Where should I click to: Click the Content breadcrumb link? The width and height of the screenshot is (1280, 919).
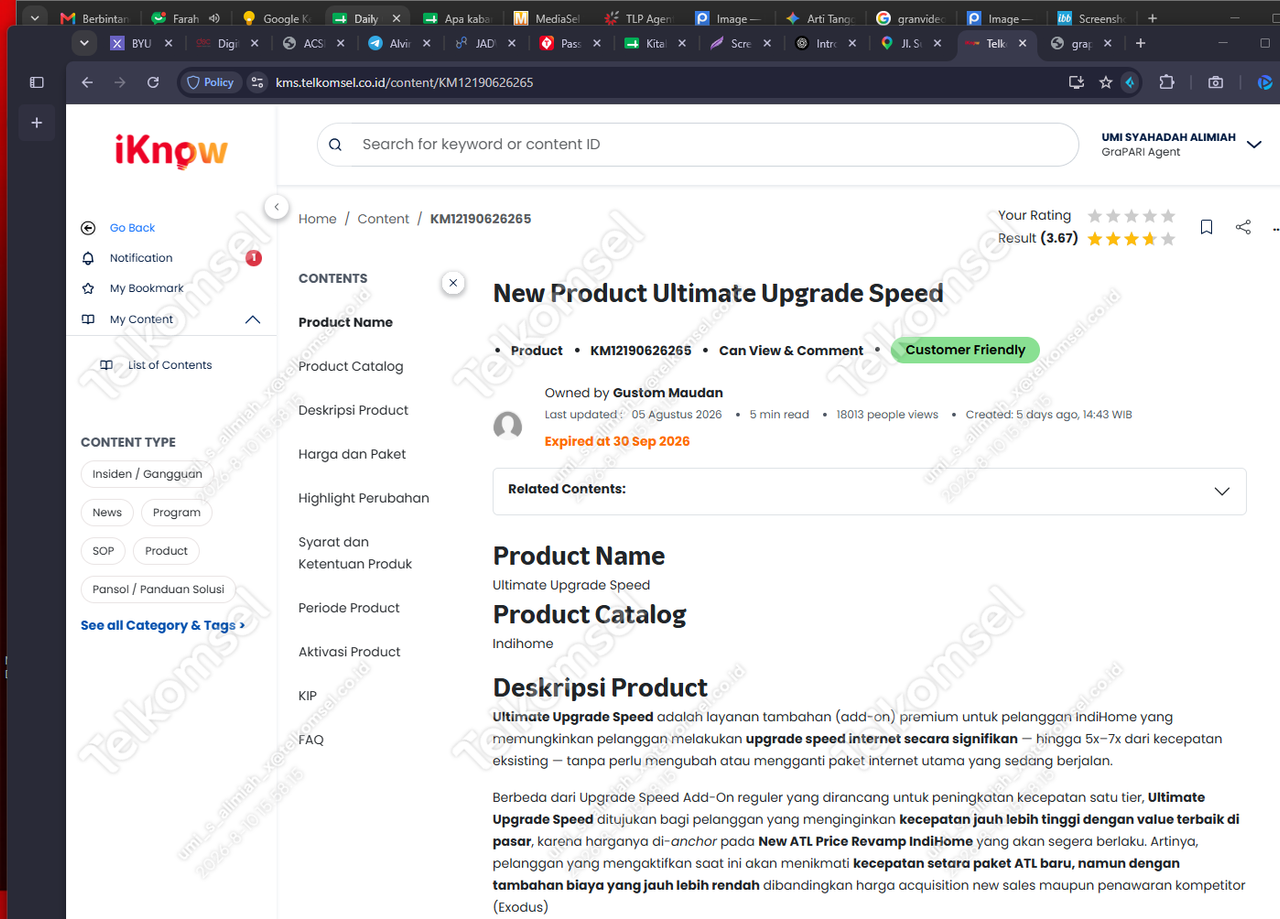(383, 219)
